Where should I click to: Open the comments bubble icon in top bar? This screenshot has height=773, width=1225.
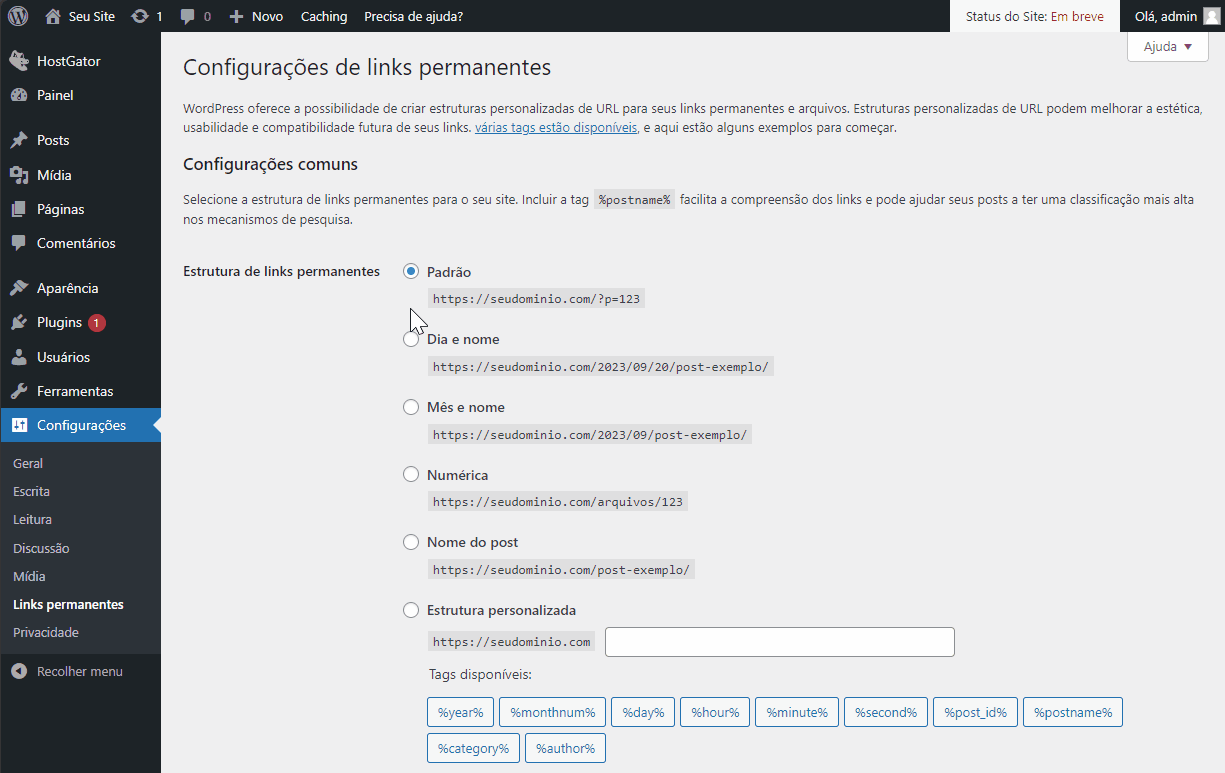(188, 16)
